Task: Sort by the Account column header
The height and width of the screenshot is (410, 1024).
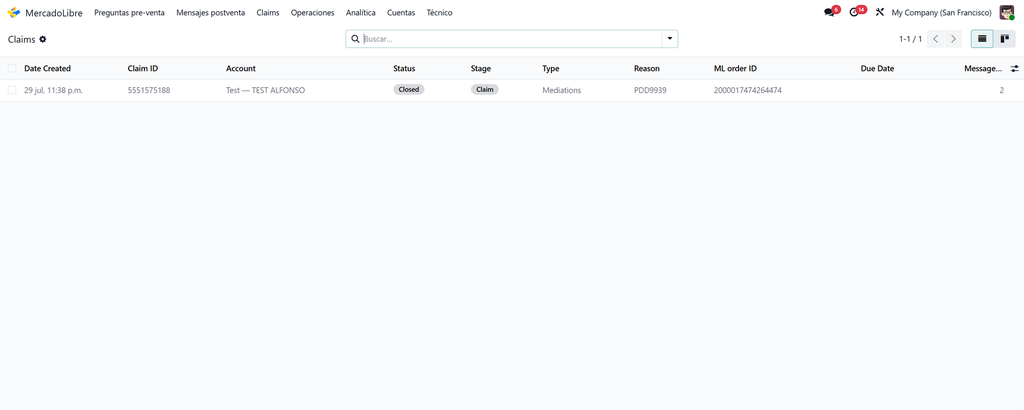Action: pos(241,69)
